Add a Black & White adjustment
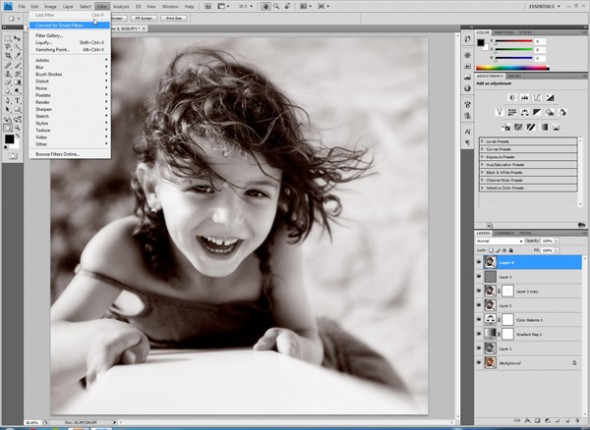This screenshot has height=430, width=590. pos(537,112)
